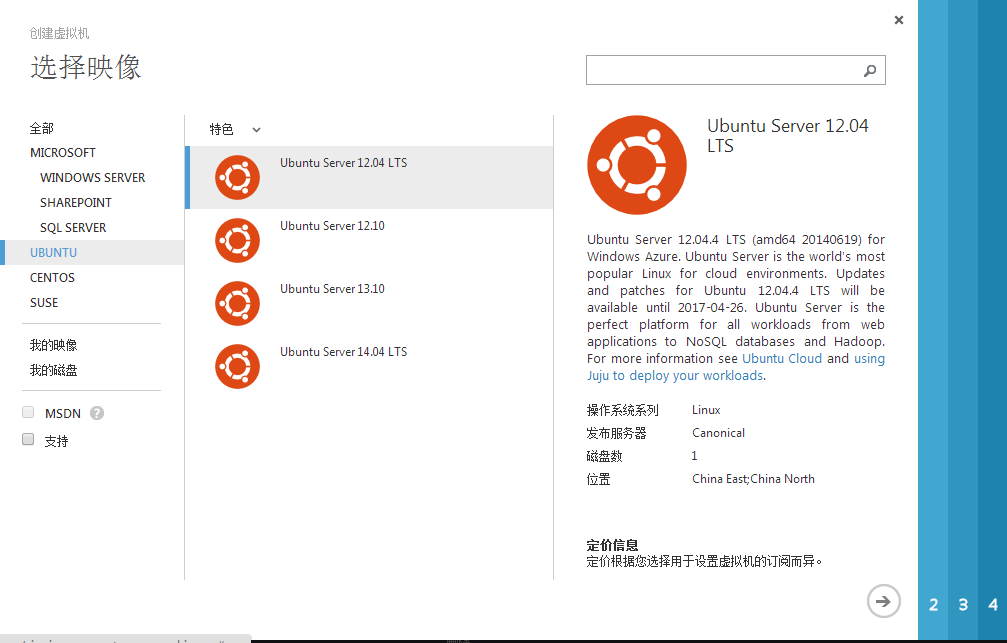Jump to wizard step 4
The height and width of the screenshot is (643, 1007).
(993, 605)
